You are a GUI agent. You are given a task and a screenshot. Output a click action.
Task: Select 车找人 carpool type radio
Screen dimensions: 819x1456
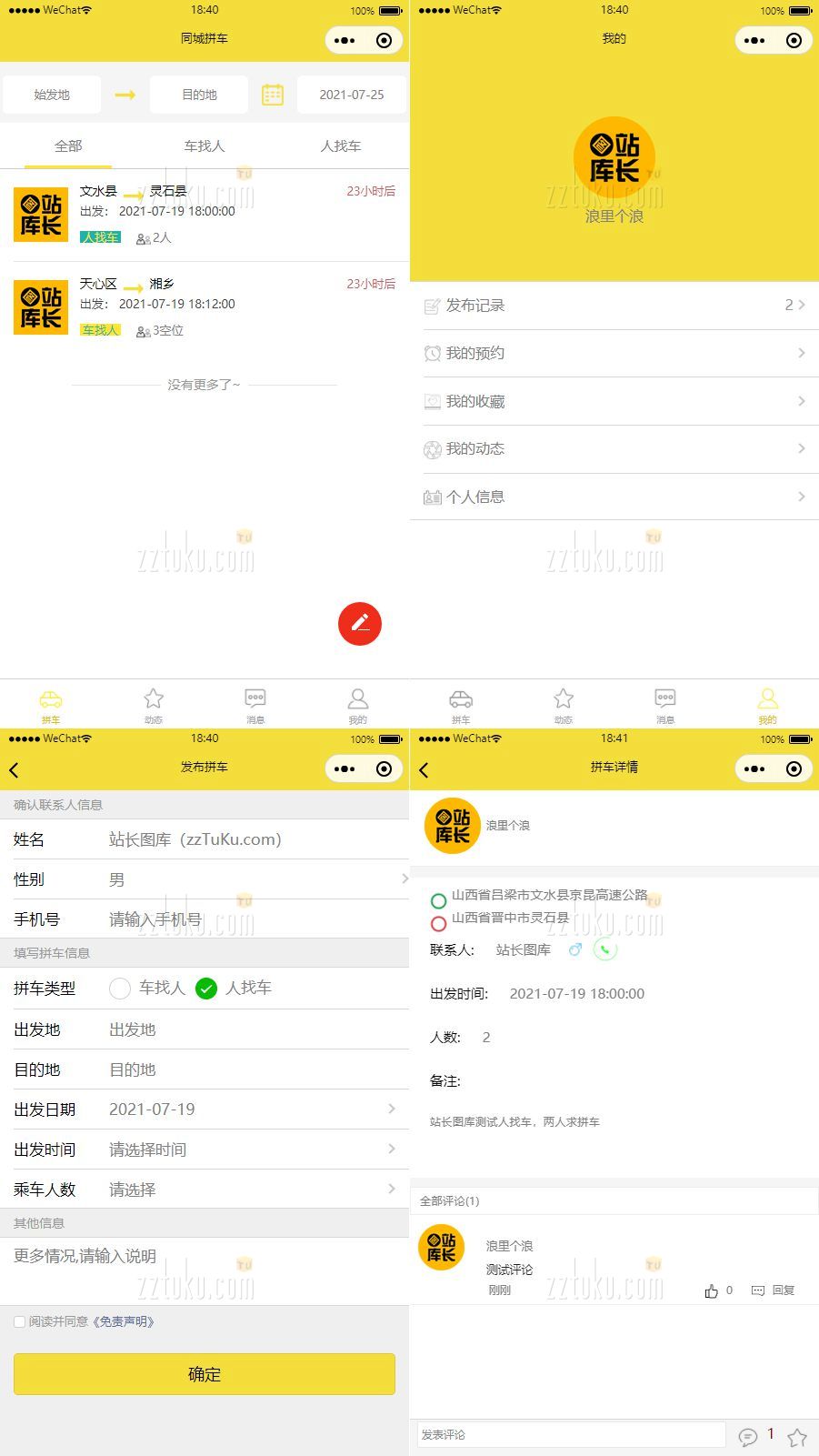click(x=120, y=989)
